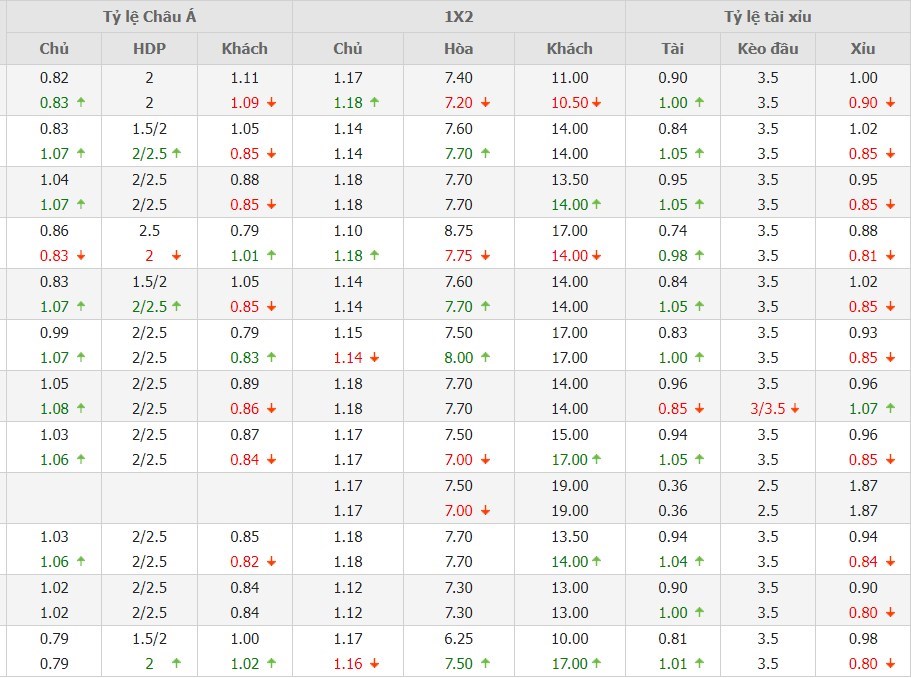This screenshot has height=678, width=911.
Task: Click the 8.75 draw odds value
Action: coord(458,230)
